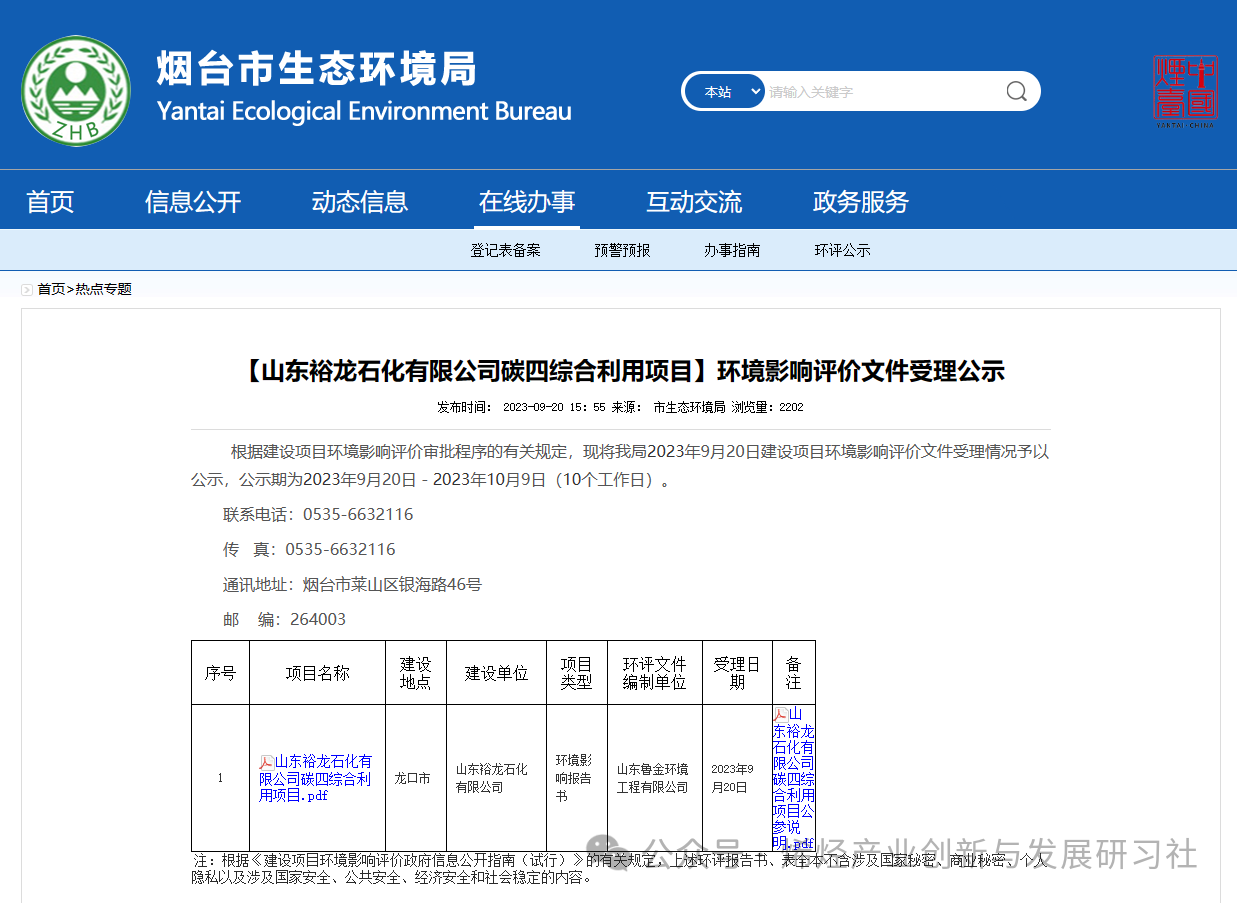Click the 备注 column header
Image resolution: width=1237 pixels, height=903 pixels.
click(x=794, y=673)
